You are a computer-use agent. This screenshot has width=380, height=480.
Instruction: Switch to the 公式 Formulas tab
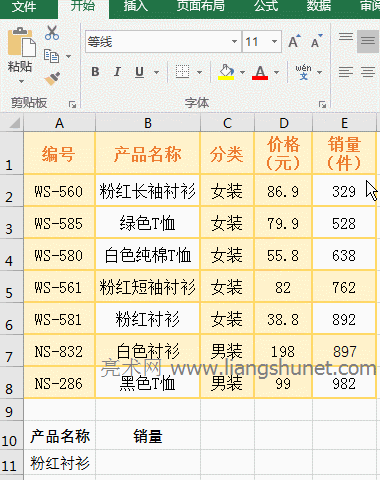point(266,6)
